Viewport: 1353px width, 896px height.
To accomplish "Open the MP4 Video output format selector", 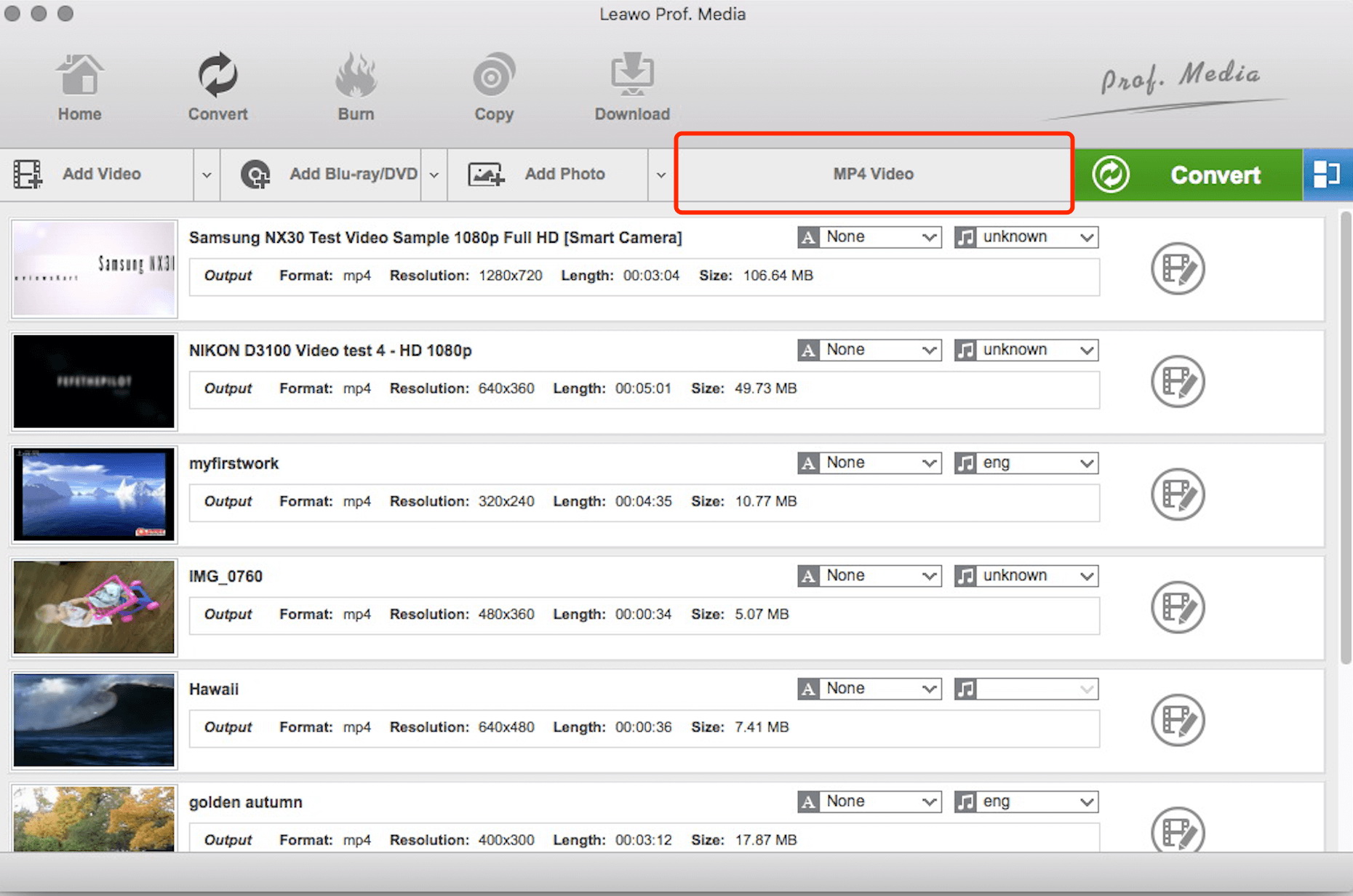I will coord(874,174).
